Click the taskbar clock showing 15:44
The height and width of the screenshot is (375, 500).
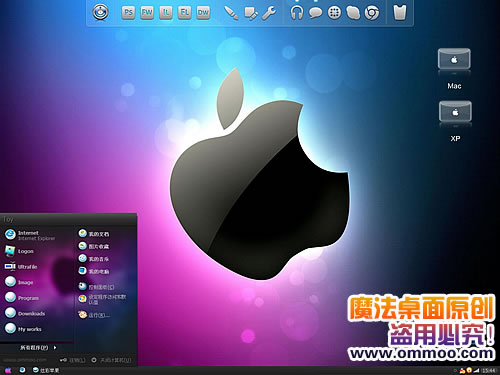pyautogui.click(x=488, y=370)
